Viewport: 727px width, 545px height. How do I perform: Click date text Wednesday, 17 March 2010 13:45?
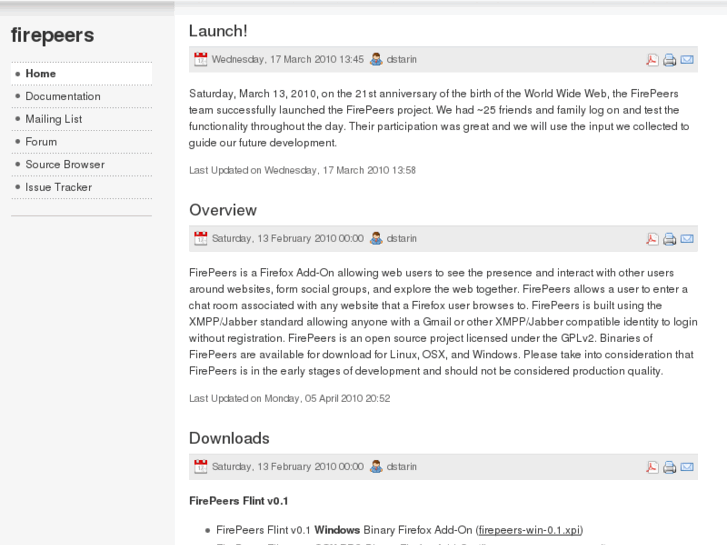(x=287, y=59)
